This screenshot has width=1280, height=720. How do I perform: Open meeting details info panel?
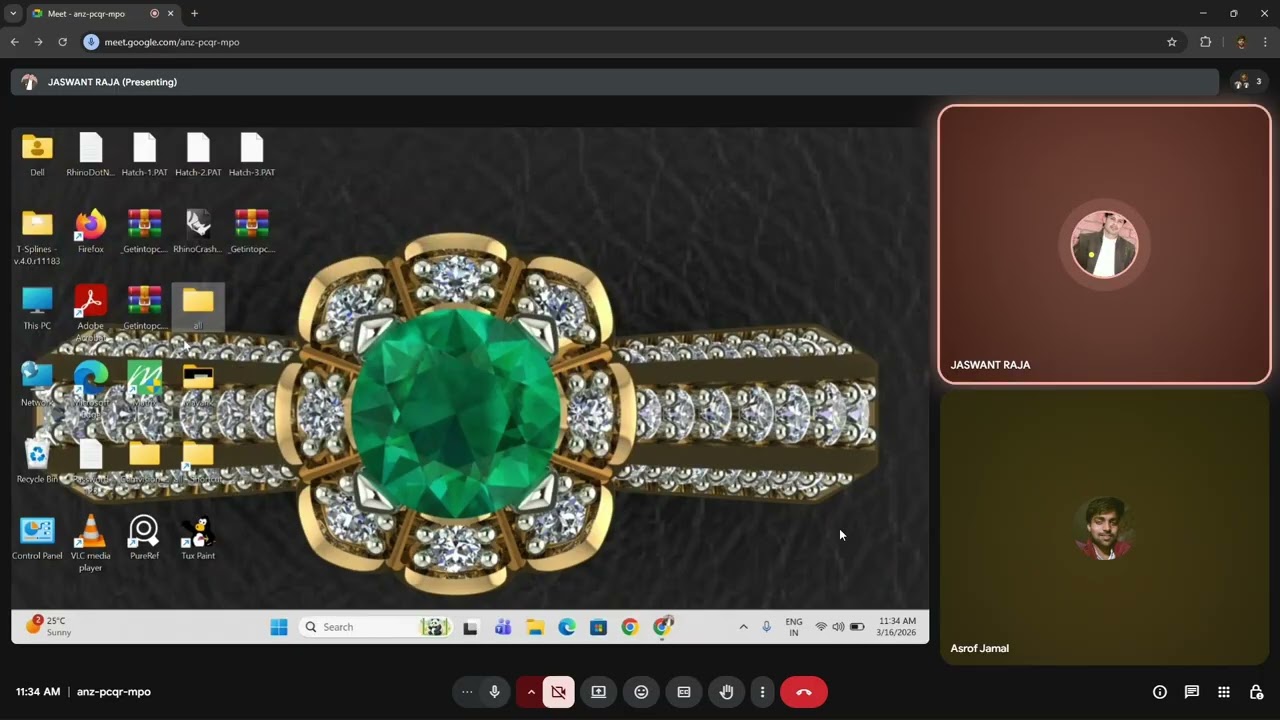click(x=1160, y=692)
